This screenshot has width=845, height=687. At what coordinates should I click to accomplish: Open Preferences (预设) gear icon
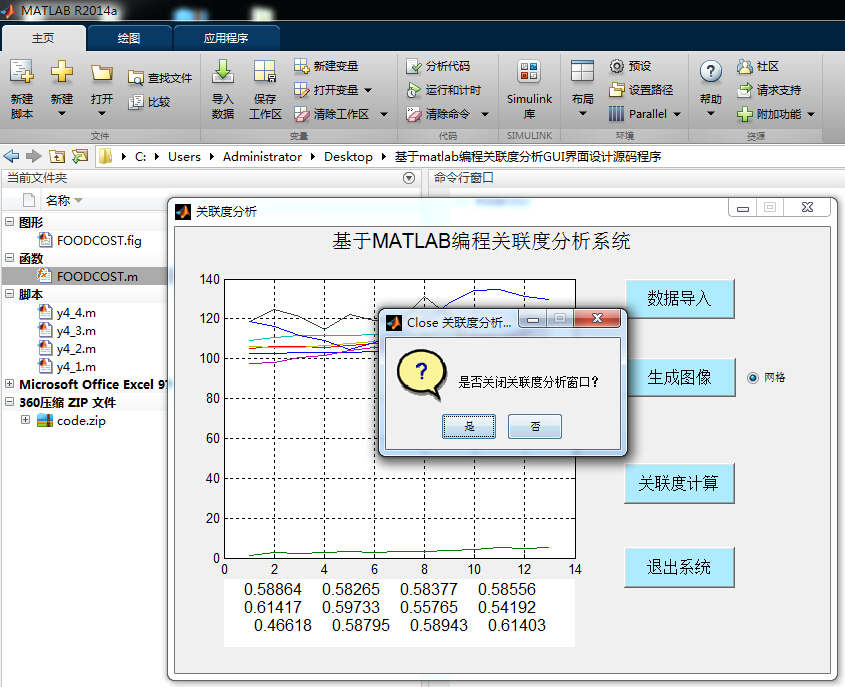[x=617, y=66]
